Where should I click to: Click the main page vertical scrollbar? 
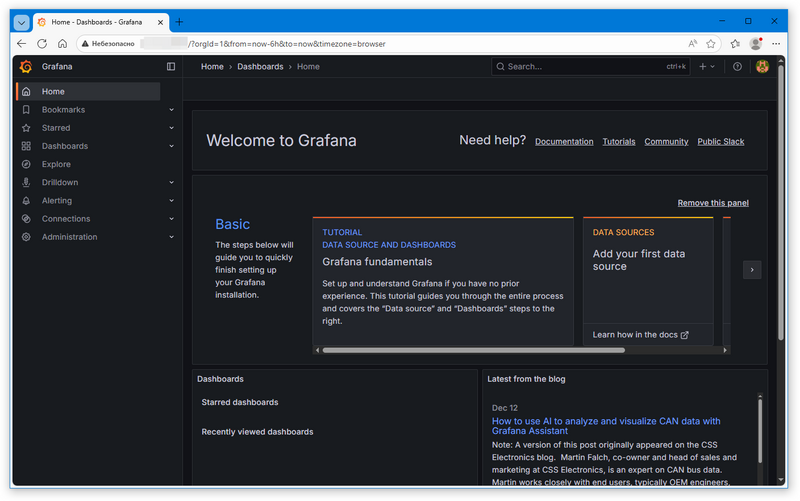click(x=781, y=202)
